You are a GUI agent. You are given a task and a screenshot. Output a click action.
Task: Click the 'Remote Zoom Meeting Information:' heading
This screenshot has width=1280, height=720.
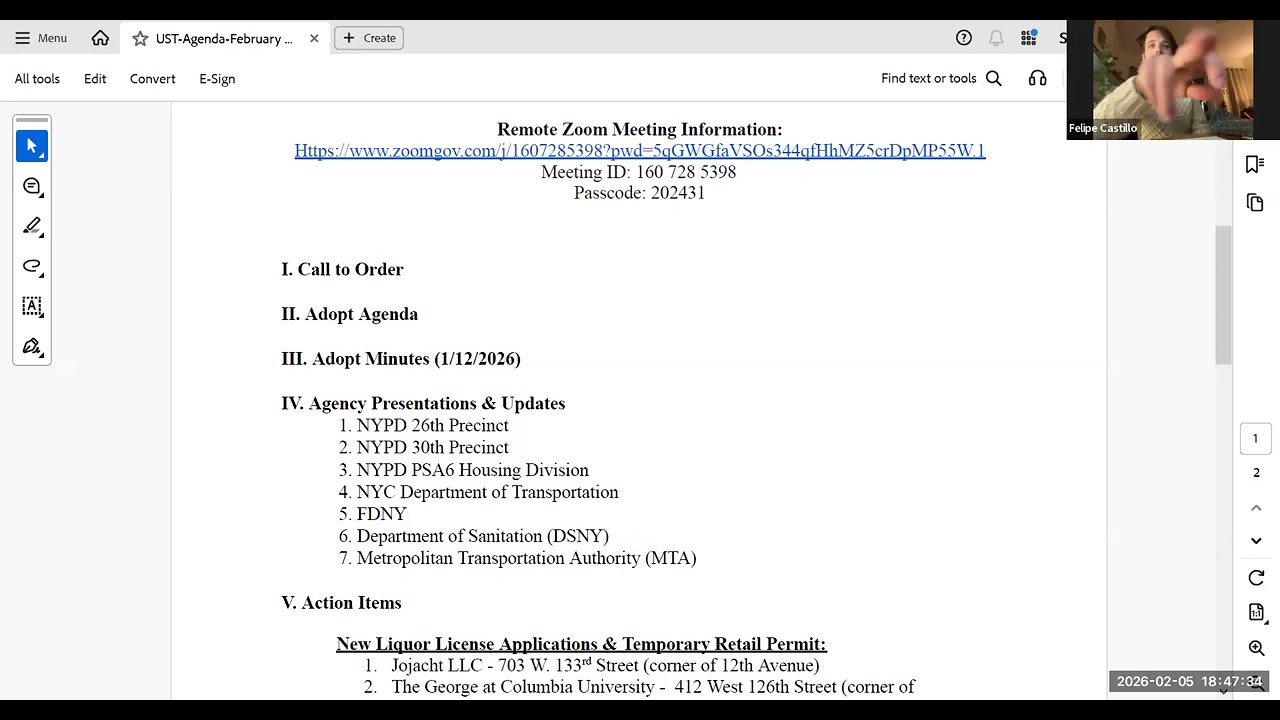640,129
